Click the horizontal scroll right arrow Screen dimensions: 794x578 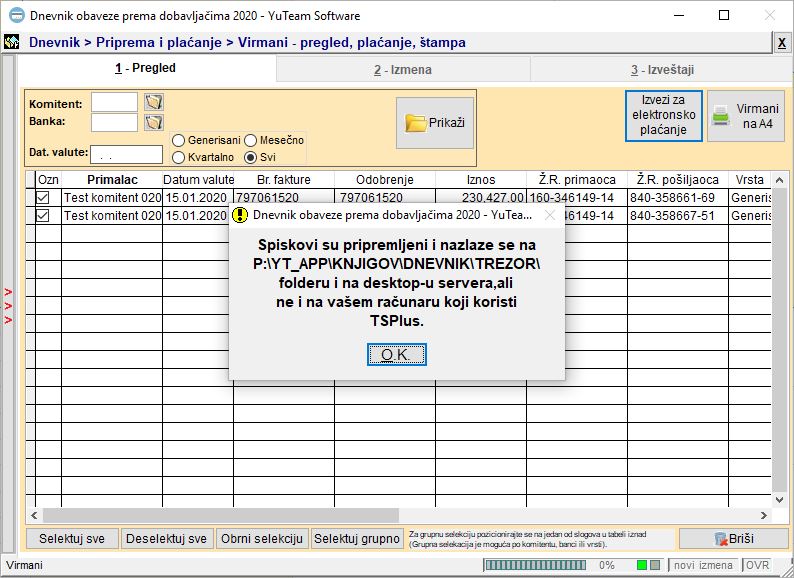tap(764, 516)
